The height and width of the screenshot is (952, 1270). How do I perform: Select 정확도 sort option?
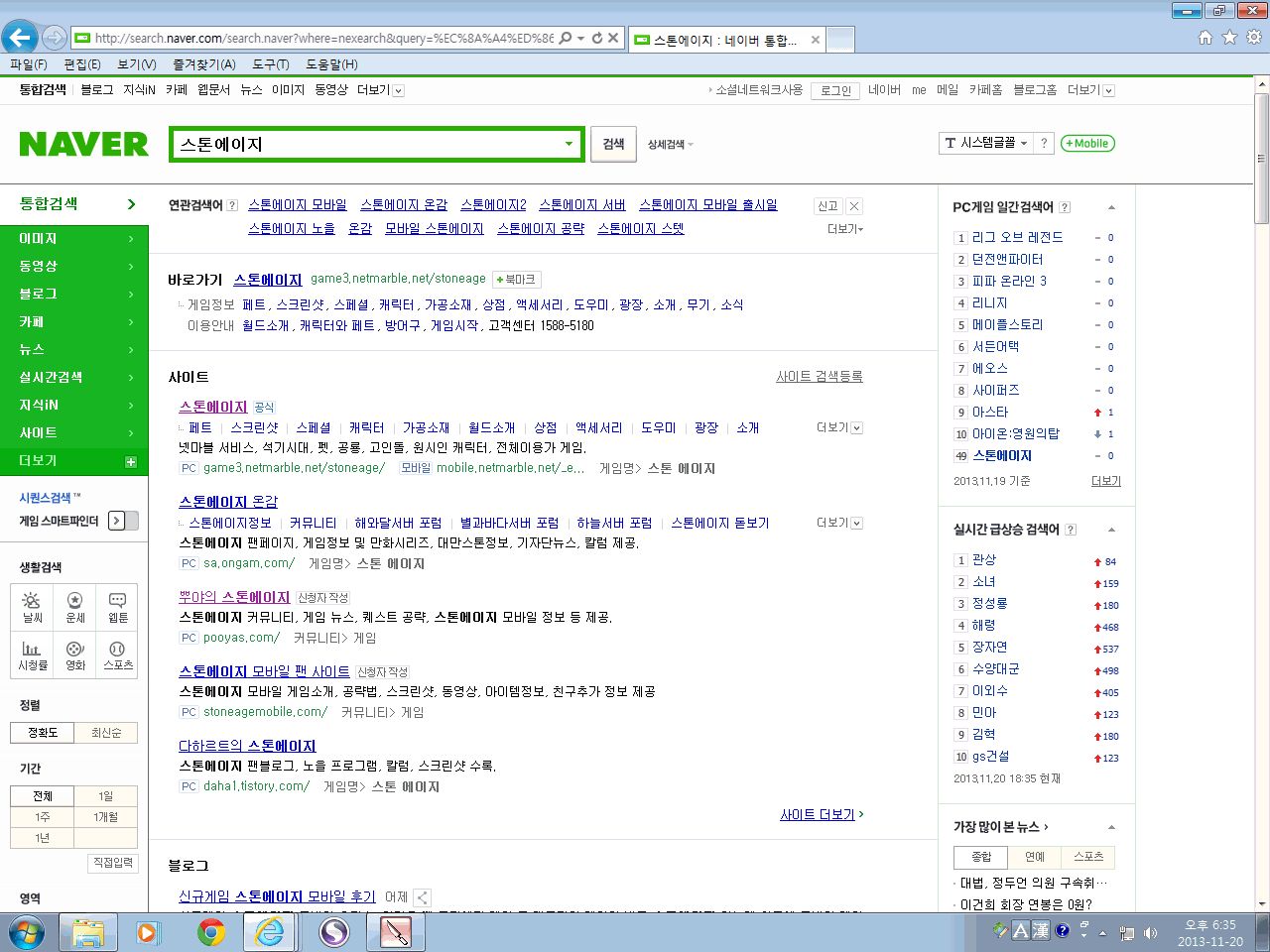(43, 733)
